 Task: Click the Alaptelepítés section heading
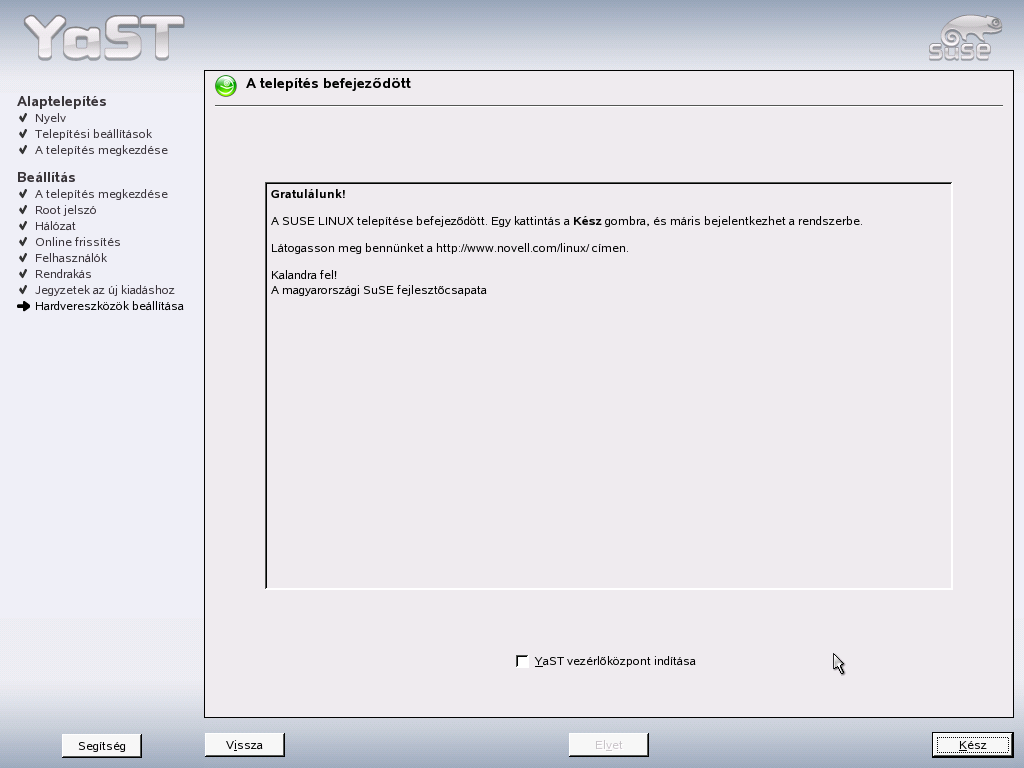point(61,101)
